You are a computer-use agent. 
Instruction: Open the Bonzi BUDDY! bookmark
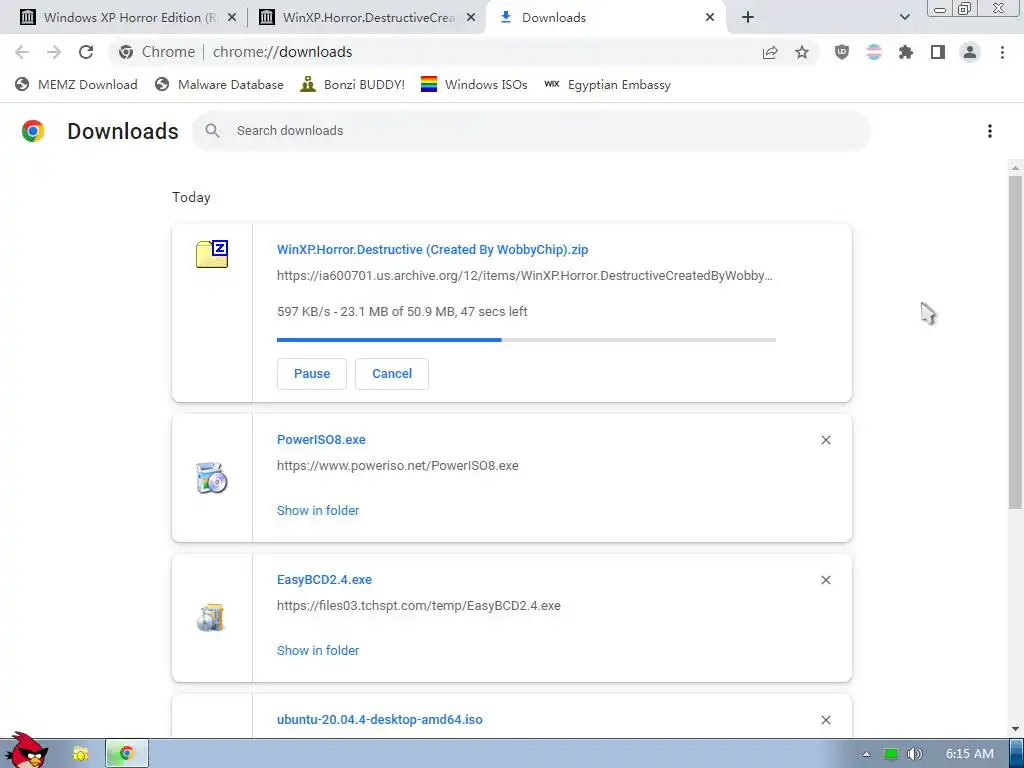353,85
